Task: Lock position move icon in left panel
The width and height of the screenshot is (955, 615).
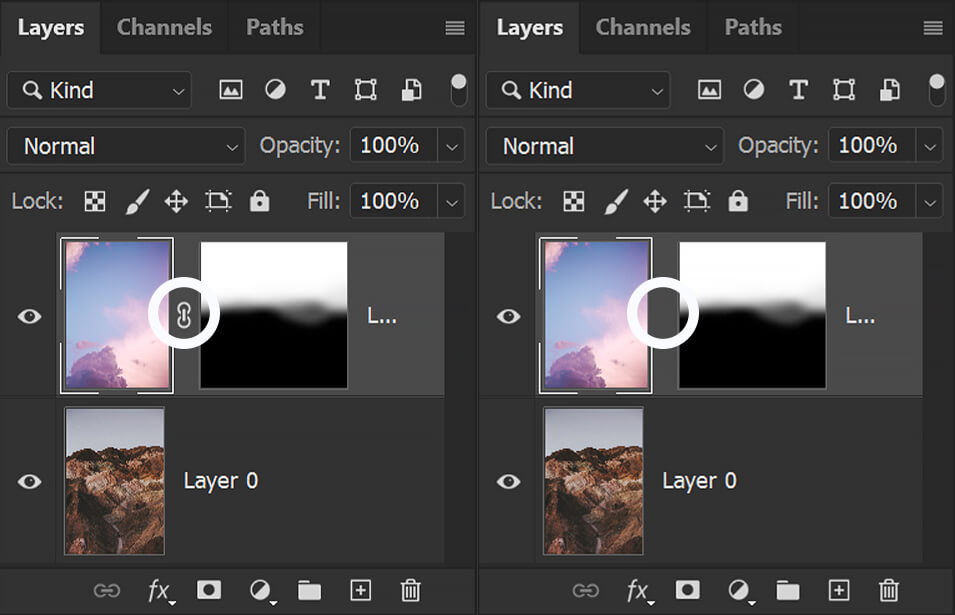Action: click(176, 201)
